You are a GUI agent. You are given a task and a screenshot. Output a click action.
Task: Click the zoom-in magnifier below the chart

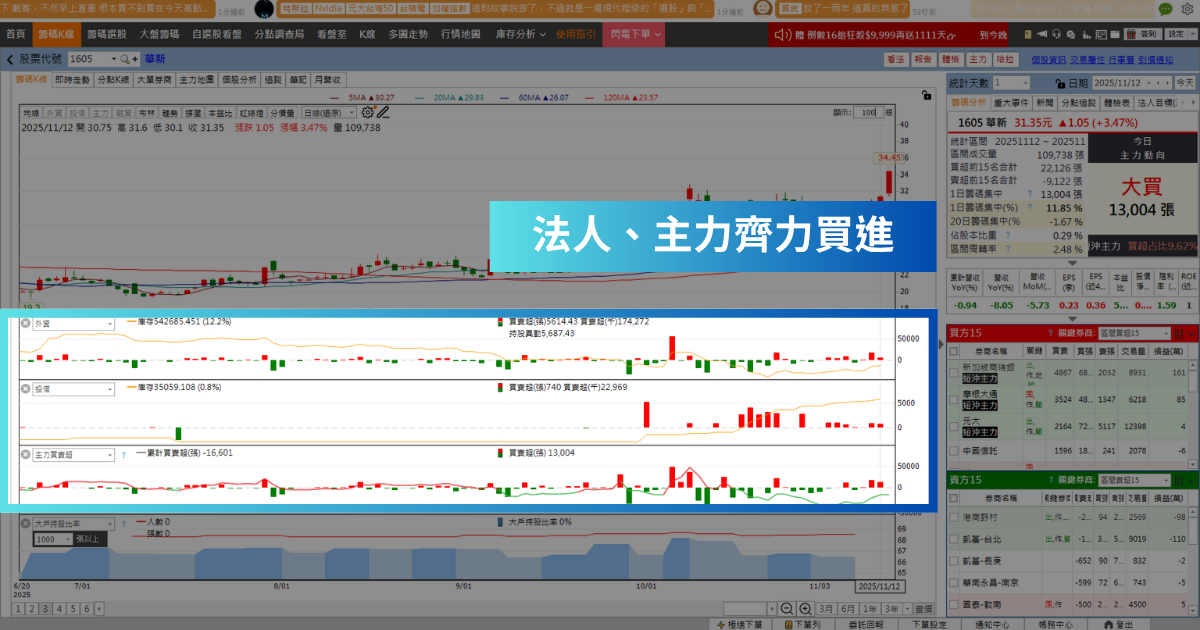click(806, 607)
